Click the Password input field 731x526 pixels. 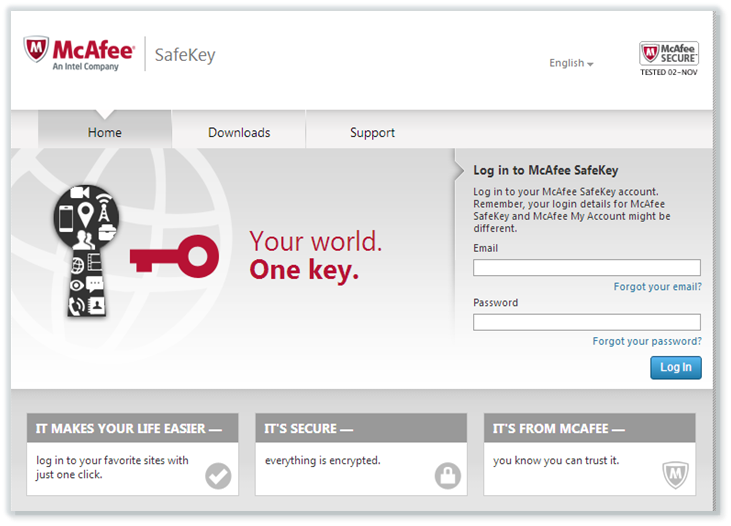point(586,322)
